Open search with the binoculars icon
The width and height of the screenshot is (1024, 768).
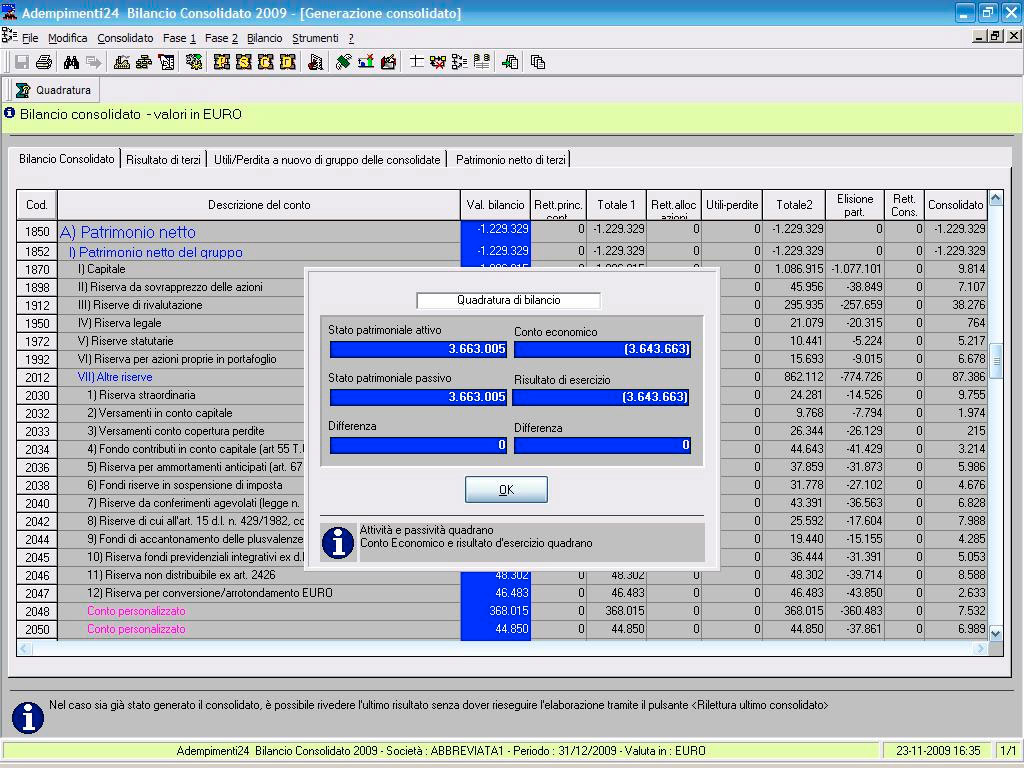pos(71,62)
